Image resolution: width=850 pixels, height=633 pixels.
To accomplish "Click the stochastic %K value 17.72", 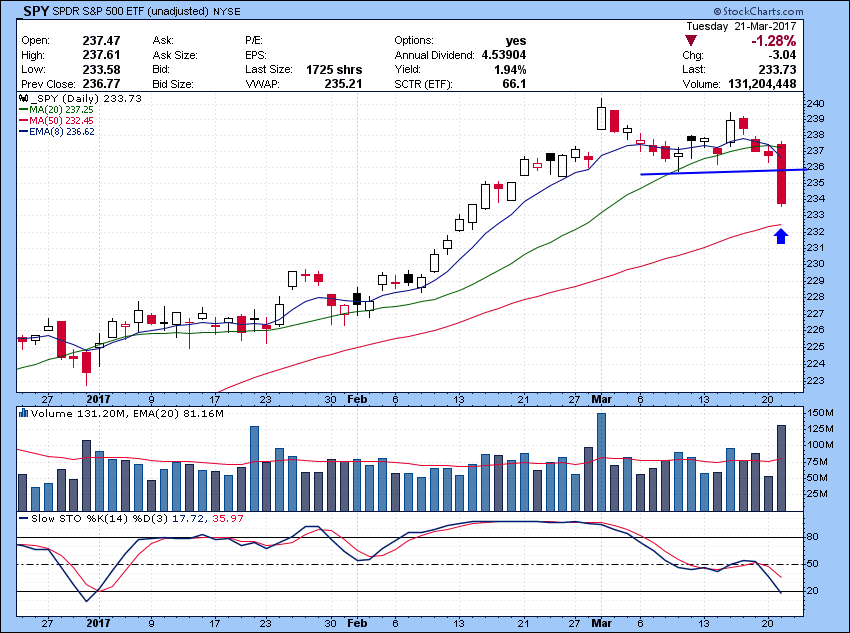I will pyautogui.click(x=188, y=519).
